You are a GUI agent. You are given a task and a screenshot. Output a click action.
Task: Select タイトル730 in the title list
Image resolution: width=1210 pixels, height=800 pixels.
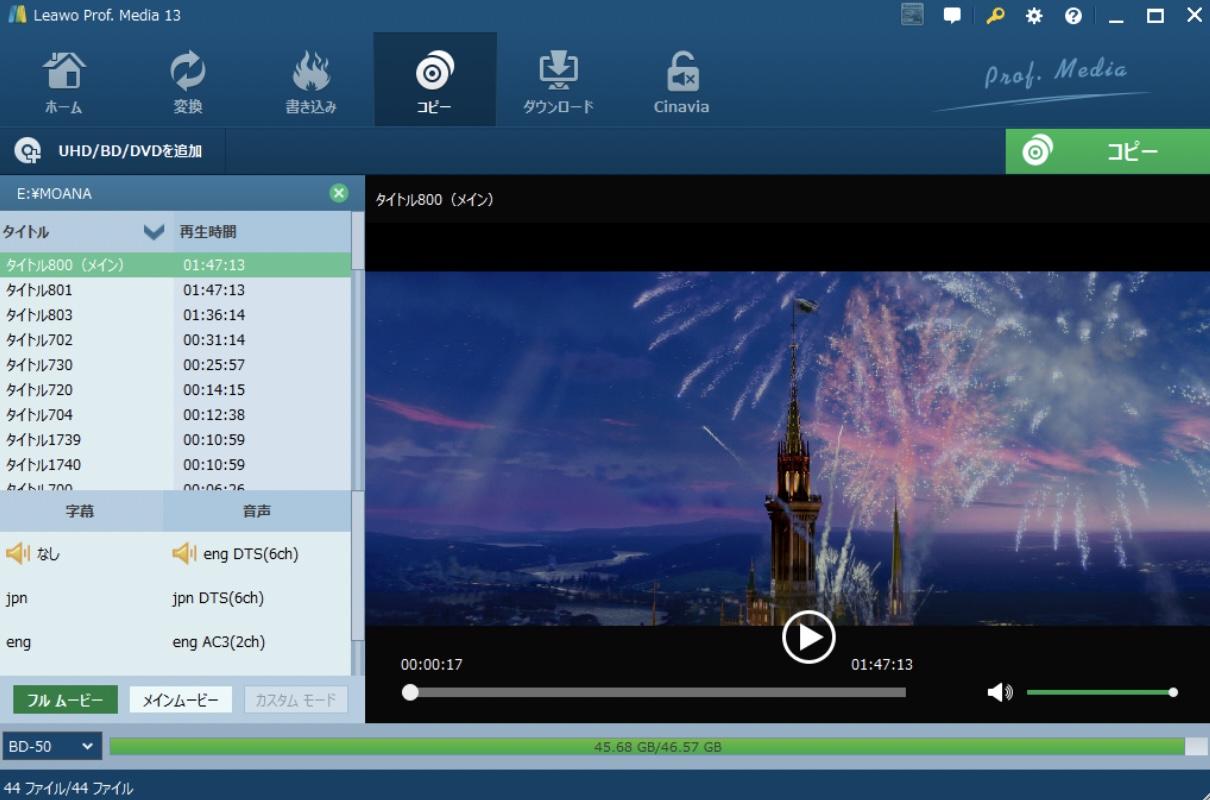tap(175, 365)
